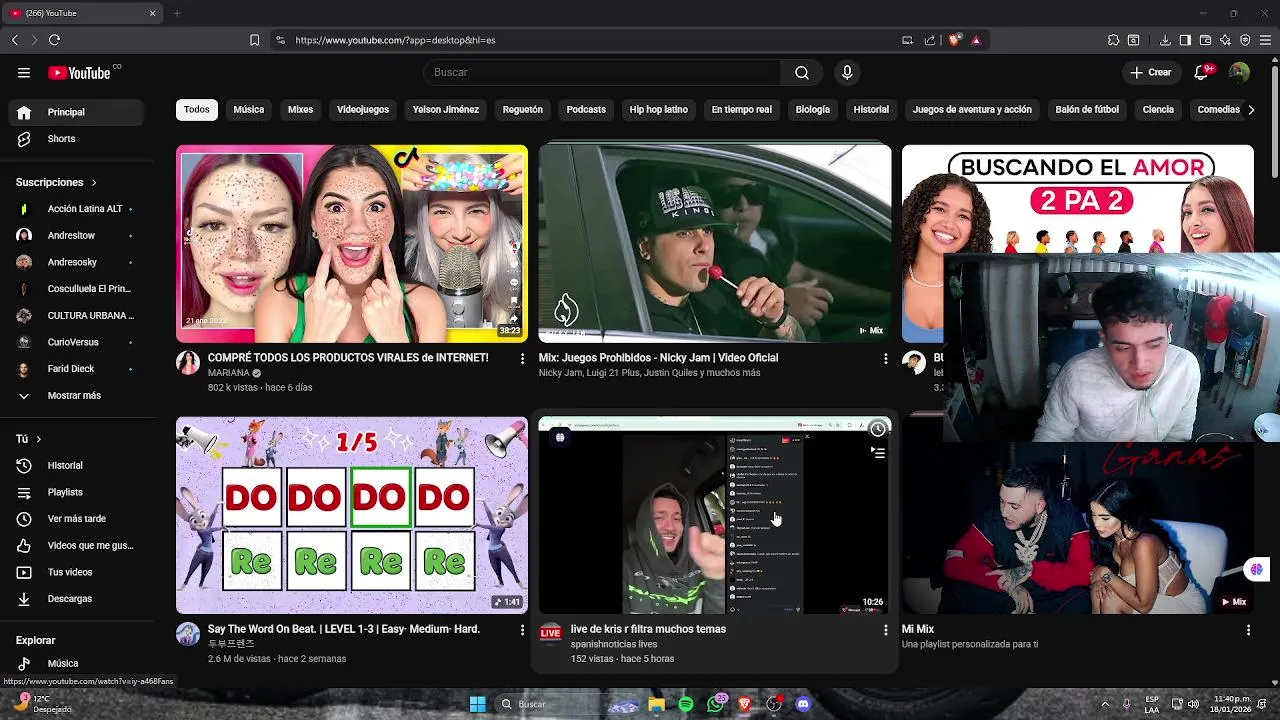Select the Hip hop latino filter chip
The image size is (1280, 720).
pos(659,110)
